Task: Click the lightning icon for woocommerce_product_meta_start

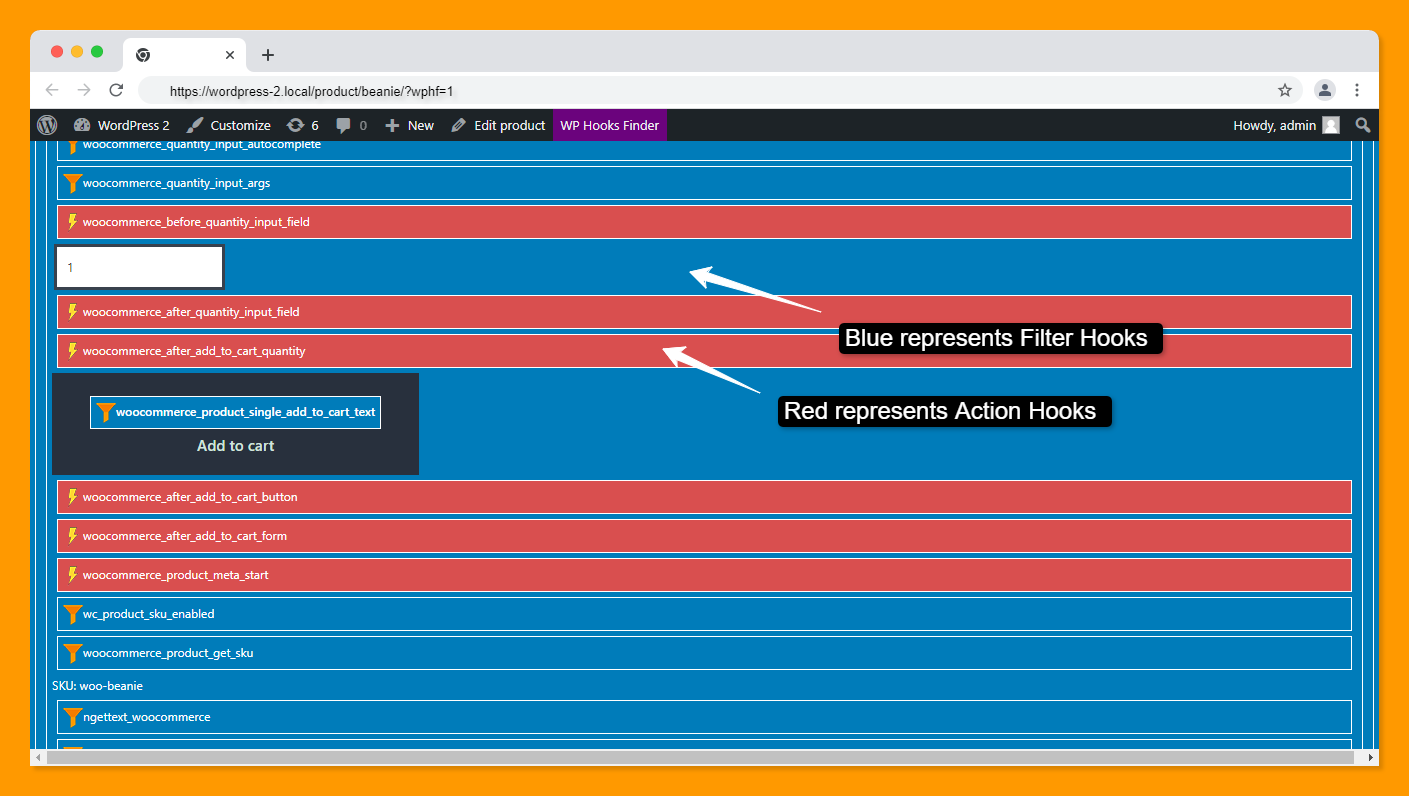Action: pyautogui.click(x=72, y=575)
